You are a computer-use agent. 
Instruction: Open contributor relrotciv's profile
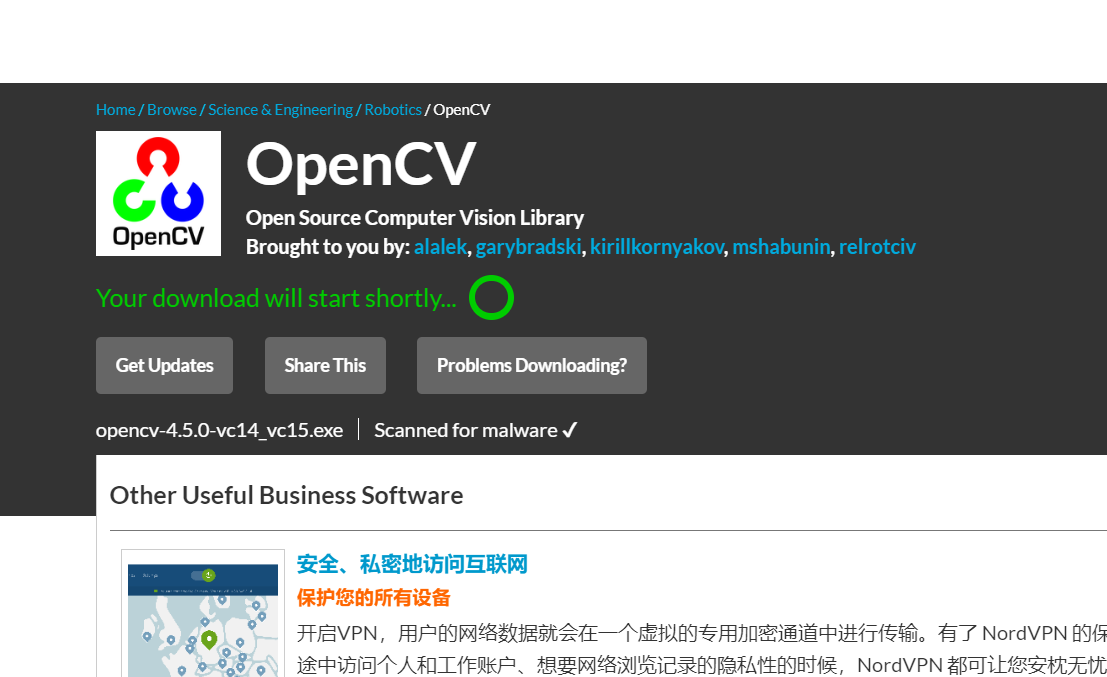coord(877,246)
